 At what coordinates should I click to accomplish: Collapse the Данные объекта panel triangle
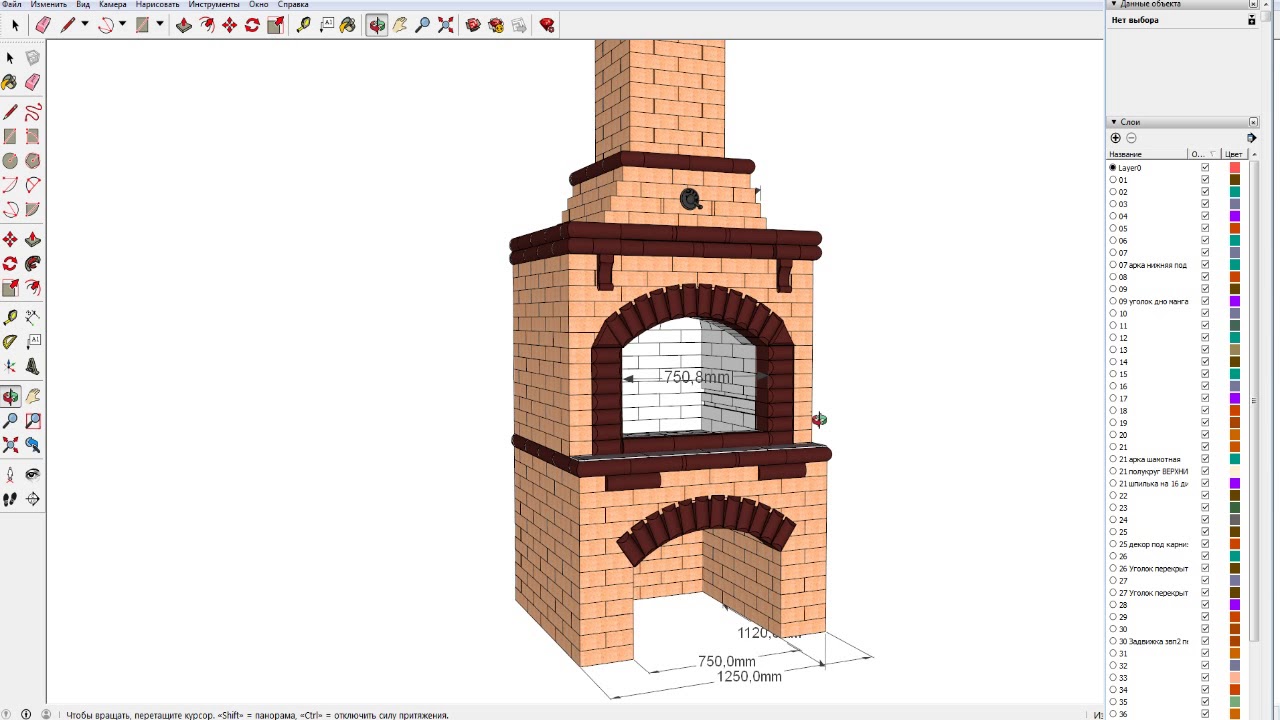pyautogui.click(x=1114, y=4)
